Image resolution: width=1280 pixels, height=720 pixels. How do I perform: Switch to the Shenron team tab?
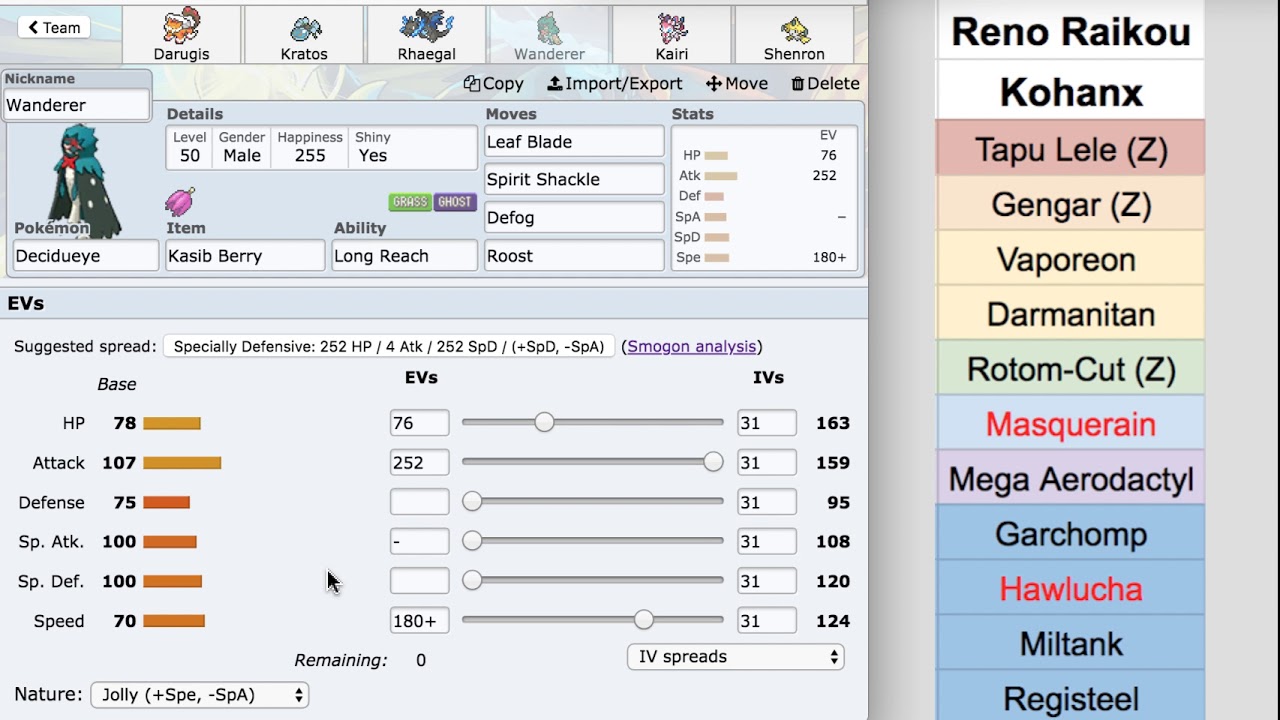[794, 35]
